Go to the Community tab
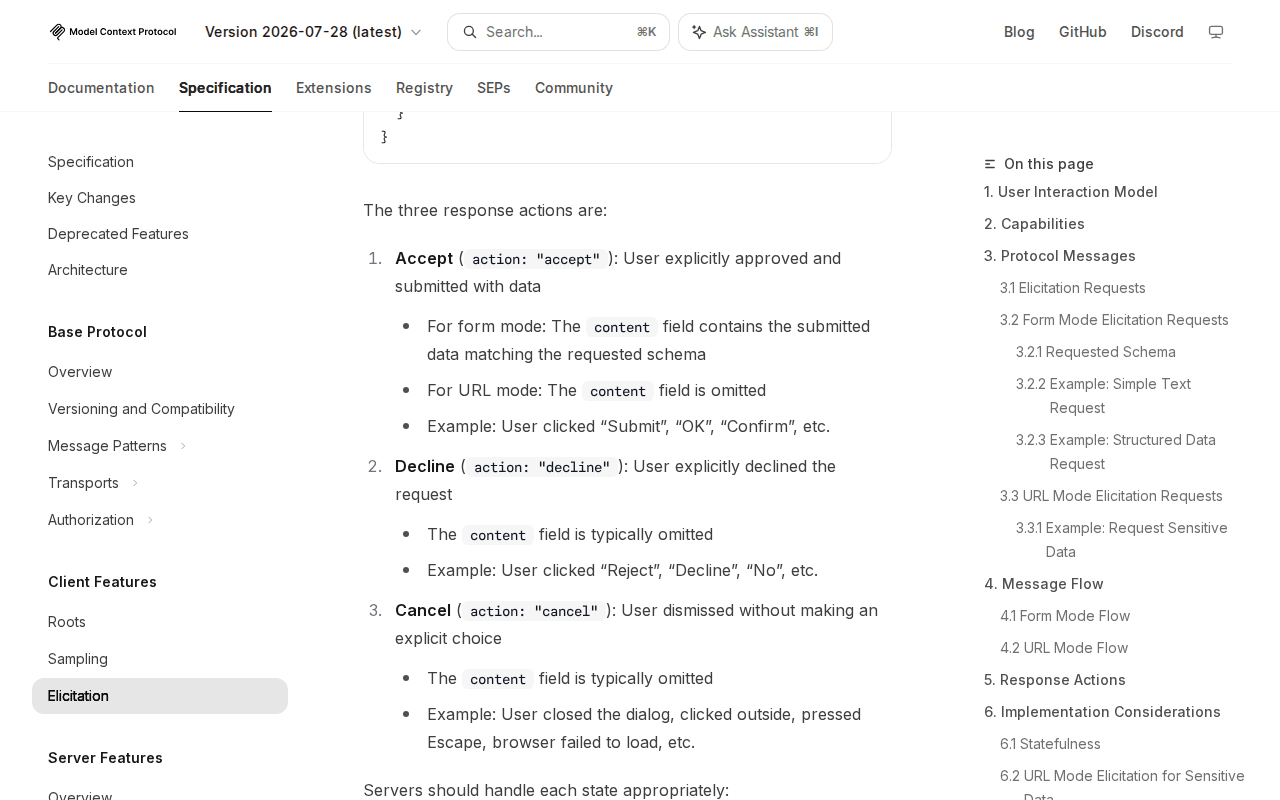1280x800 pixels. (x=574, y=88)
